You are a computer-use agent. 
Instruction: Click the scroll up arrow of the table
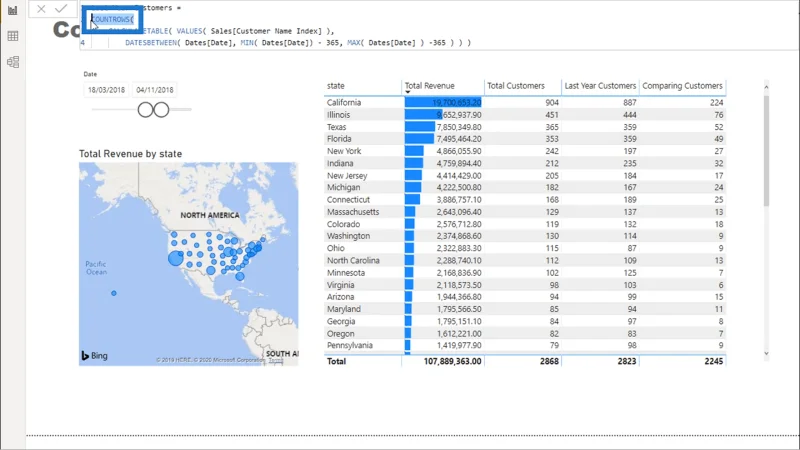[x=766, y=87]
